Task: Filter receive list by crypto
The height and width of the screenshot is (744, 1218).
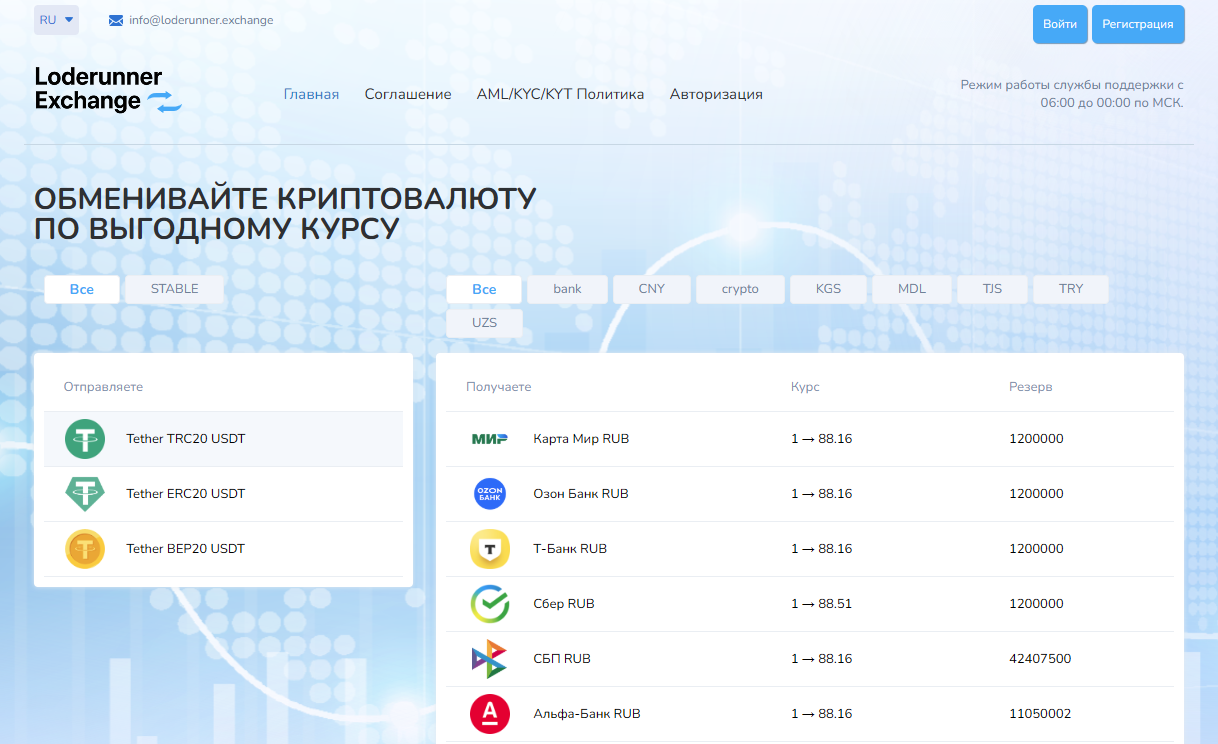Action: pos(740,289)
